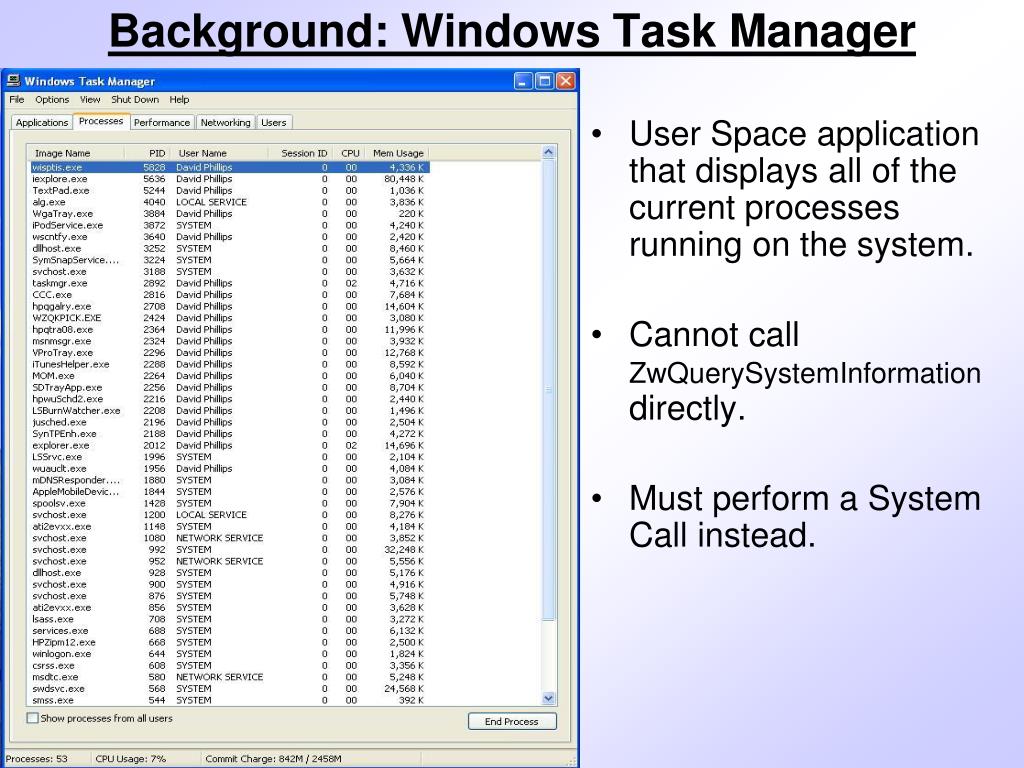Open the Networking tab

(x=225, y=123)
